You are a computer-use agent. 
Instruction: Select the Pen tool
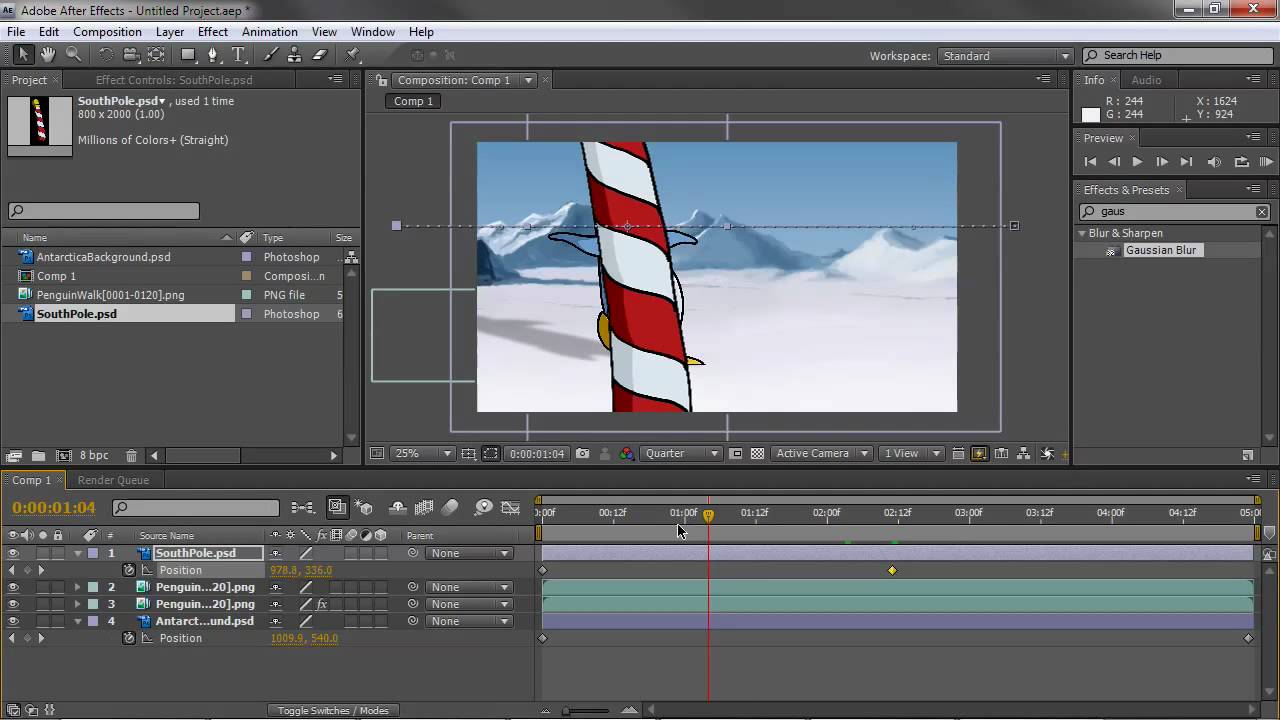(x=212, y=55)
